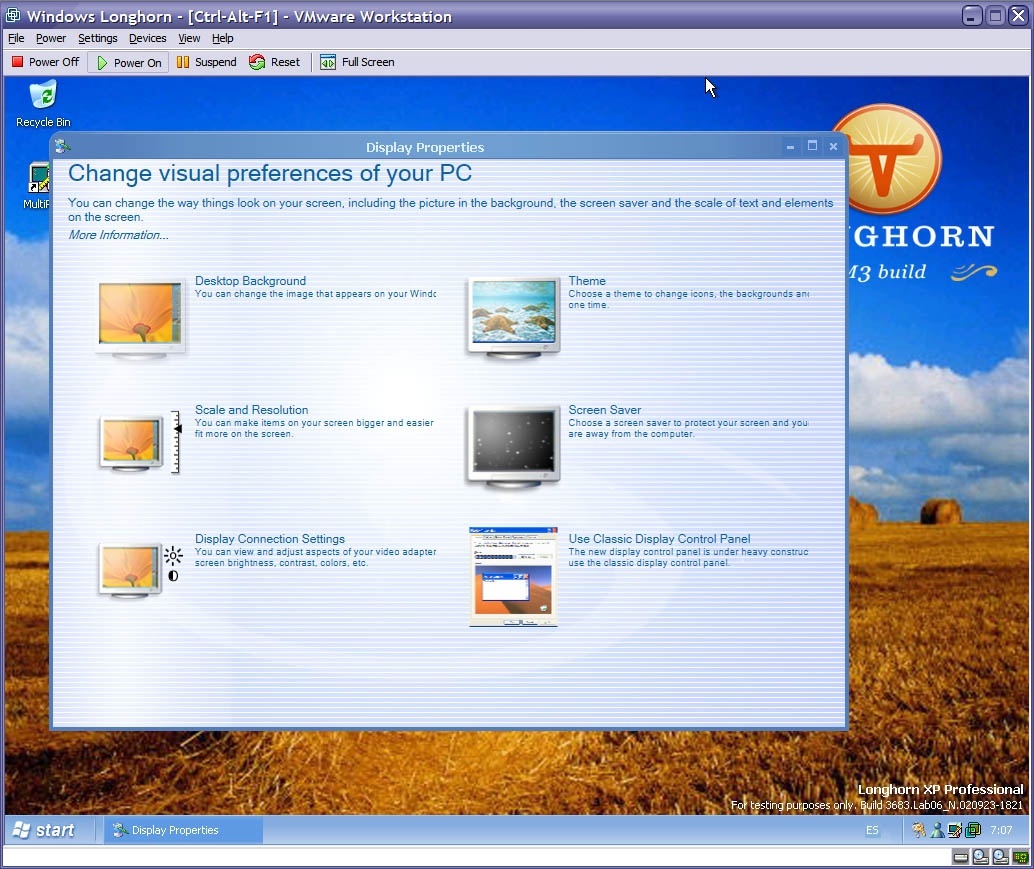Open the Classic Display Control Panel thumbnail
Screen dimensions: 1034x869
coord(512,575)
